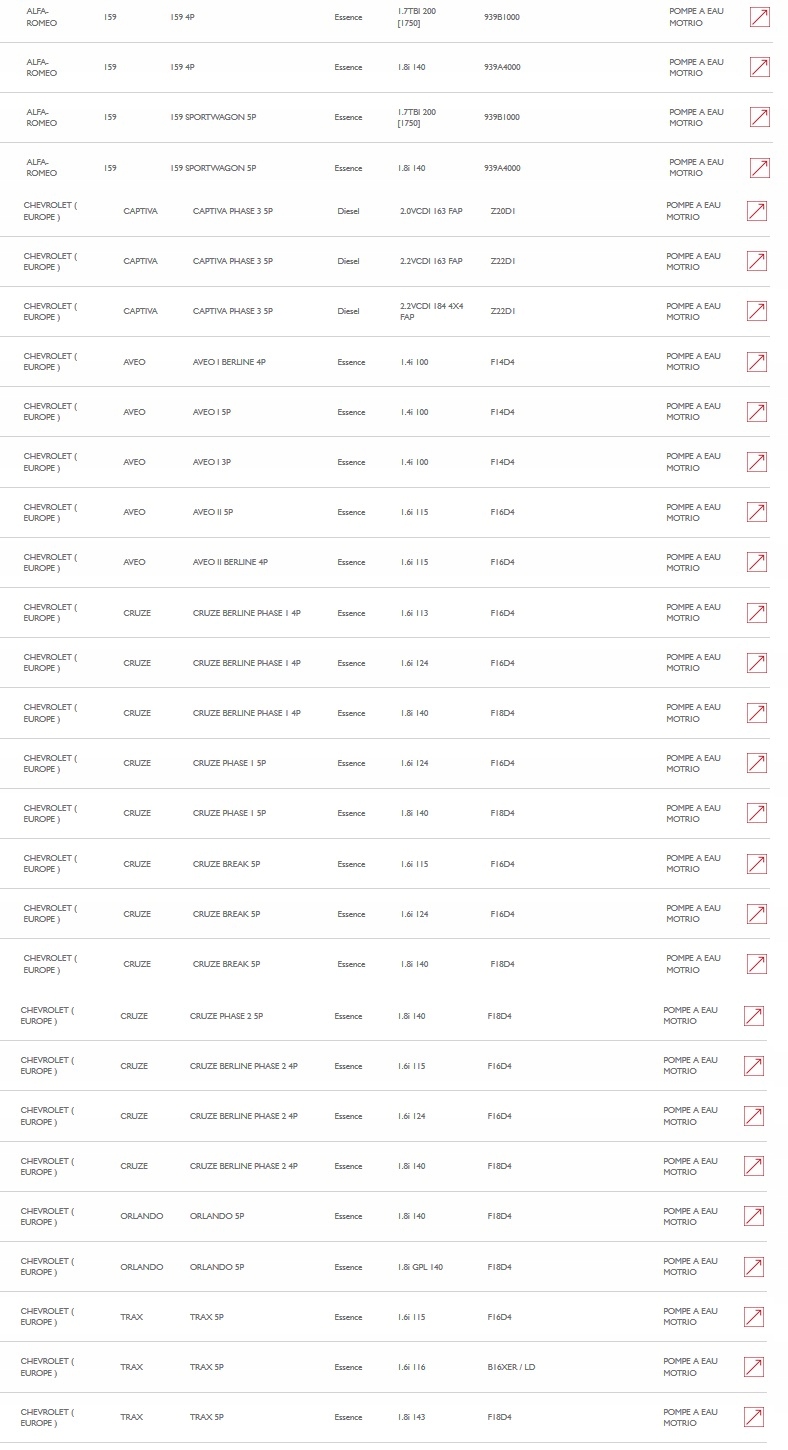Open arrow icon for Cruze Break 5P 1.6i 115
This screenshot has height=1450, width=788.
757,864
